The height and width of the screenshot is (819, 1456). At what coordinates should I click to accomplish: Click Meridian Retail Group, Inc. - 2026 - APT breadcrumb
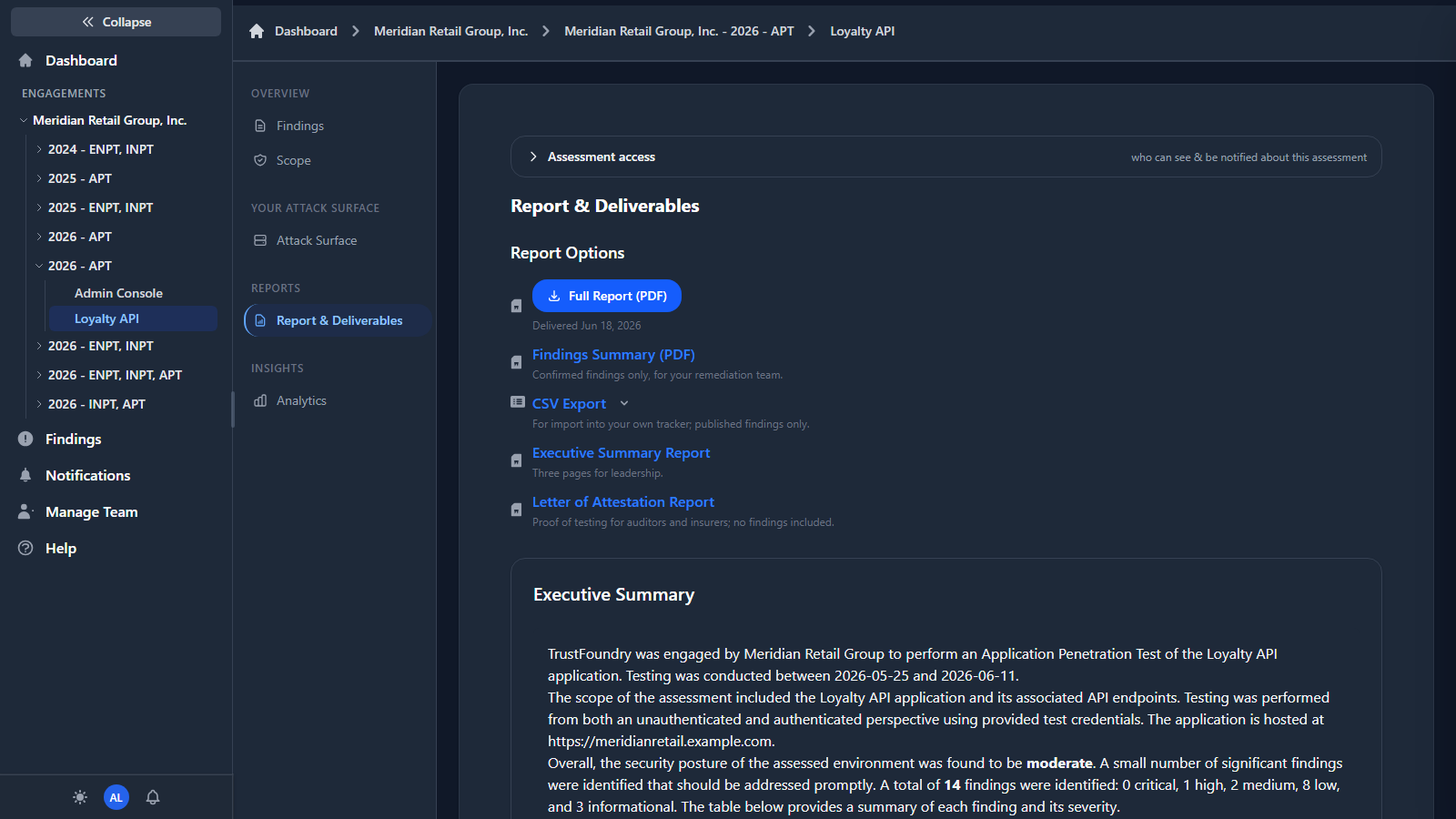679,31
